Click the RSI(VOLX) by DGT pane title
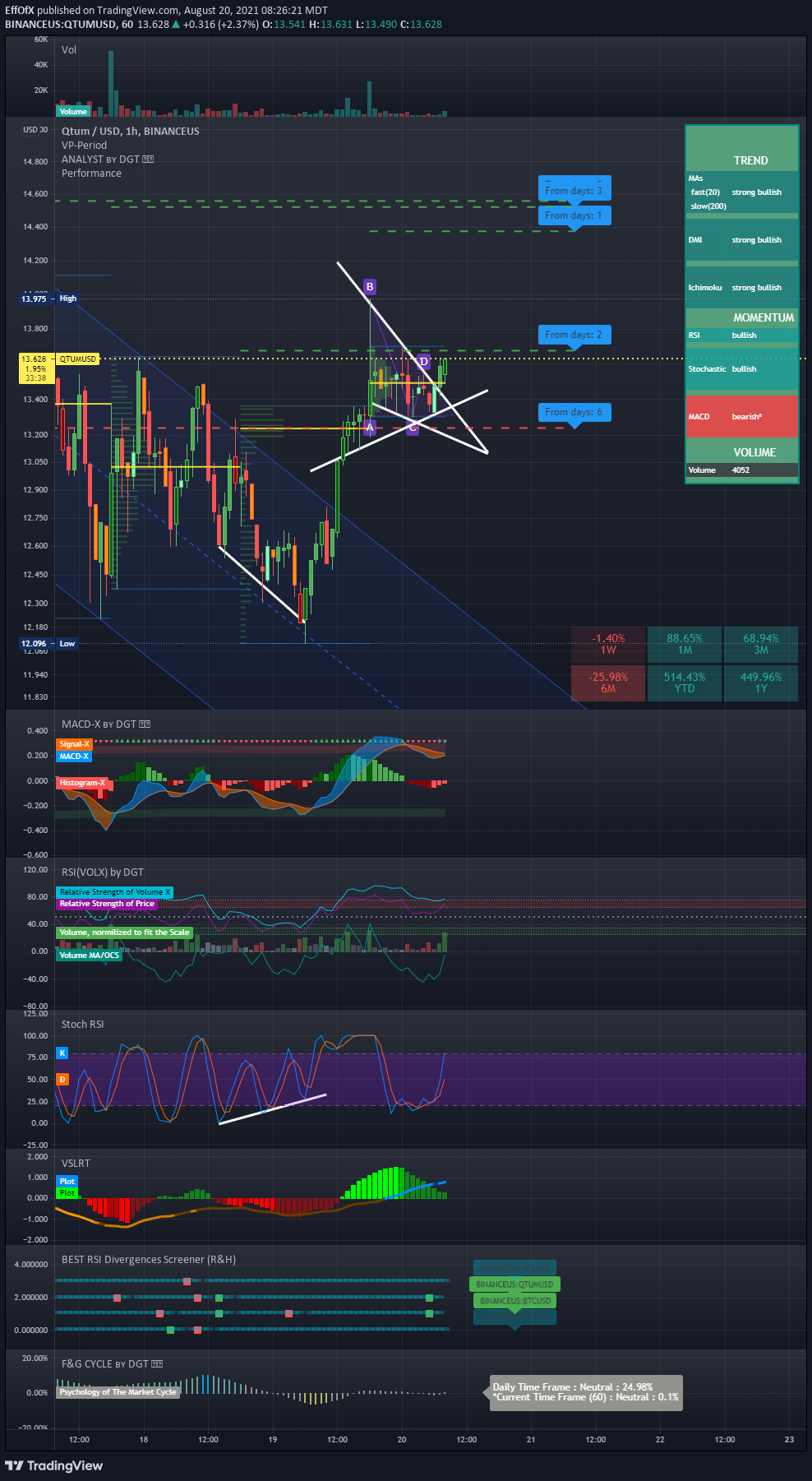 pyautogui.click(x=103, y=872)
